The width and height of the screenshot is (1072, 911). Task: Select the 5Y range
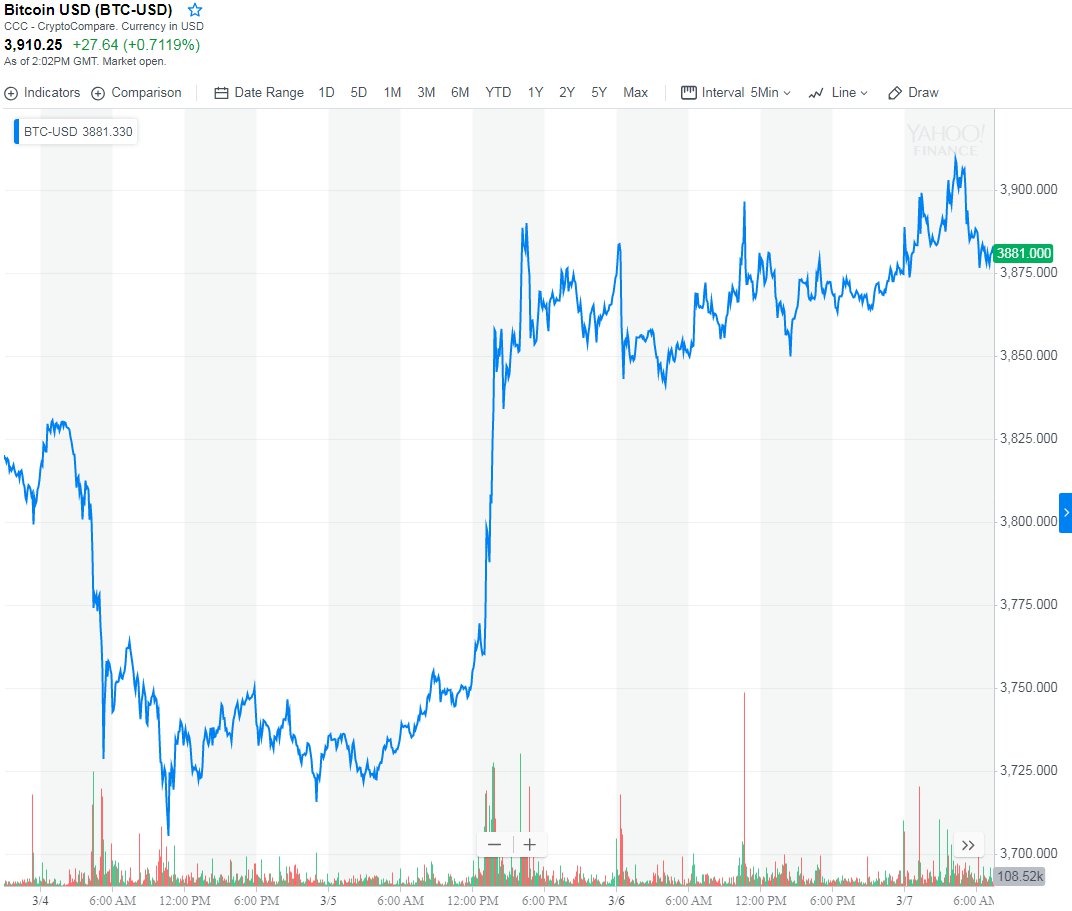[599, 93]
